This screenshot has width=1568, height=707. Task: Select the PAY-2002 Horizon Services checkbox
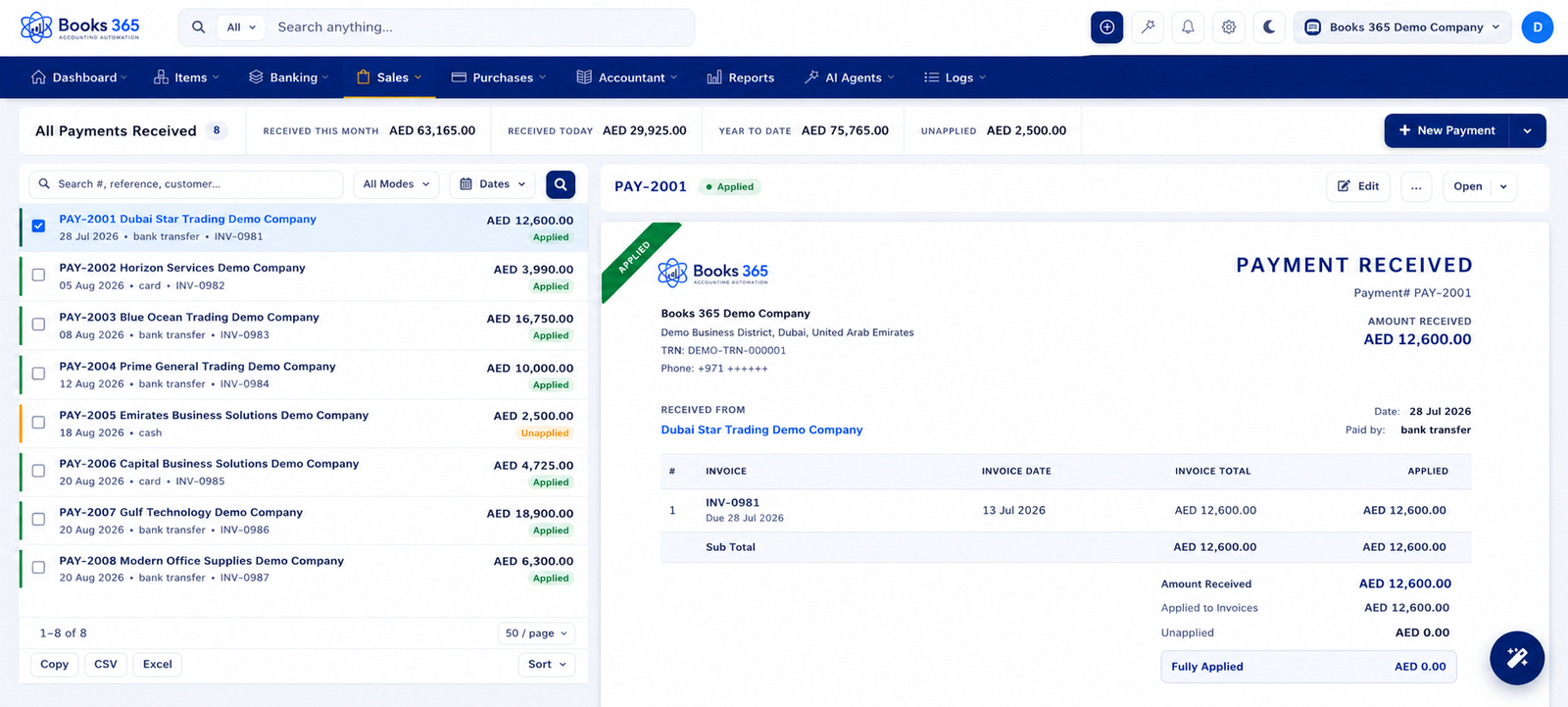[x=38, y=276]
